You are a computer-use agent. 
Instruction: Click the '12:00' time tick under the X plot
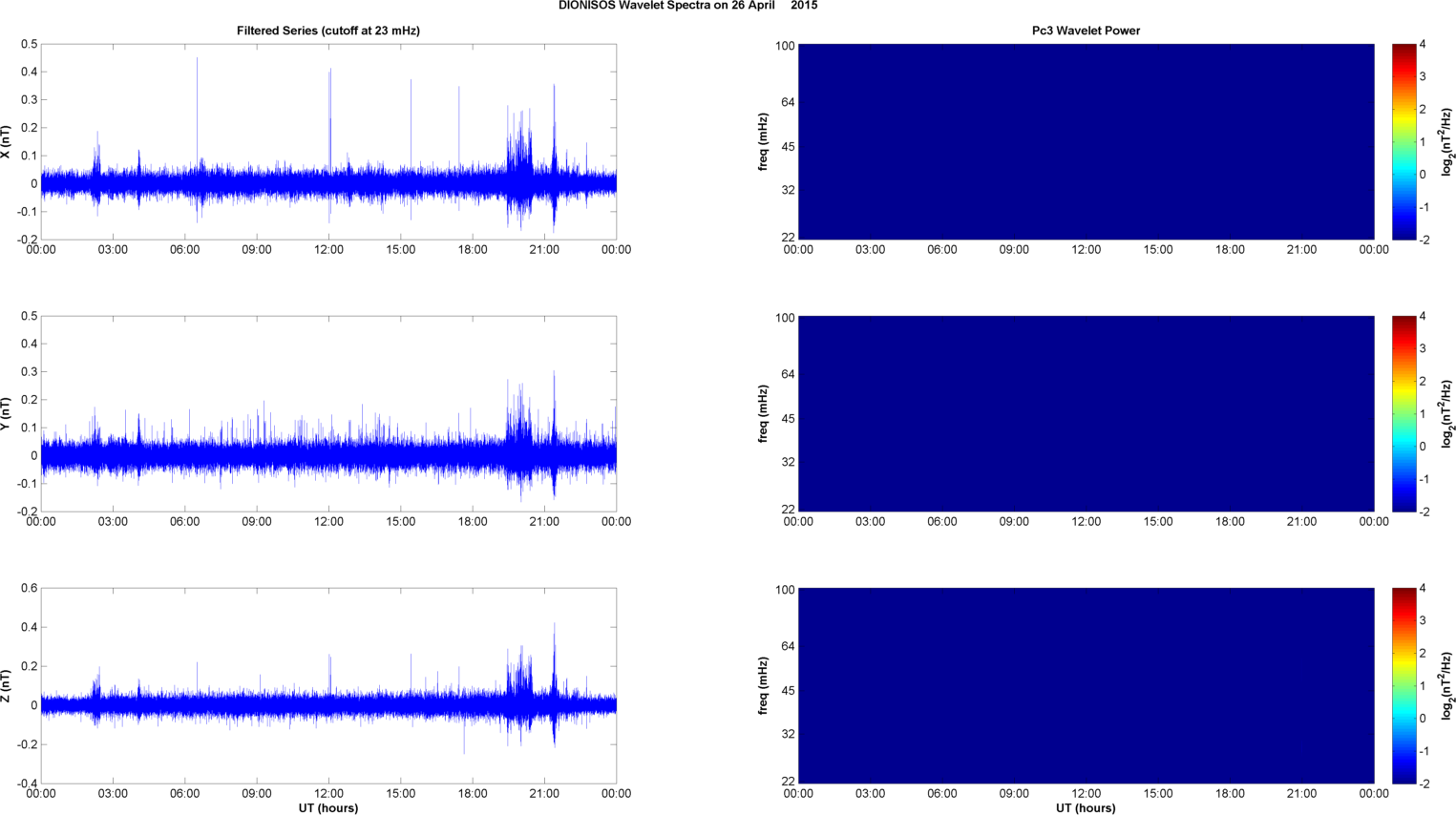(x=328, y=250)
